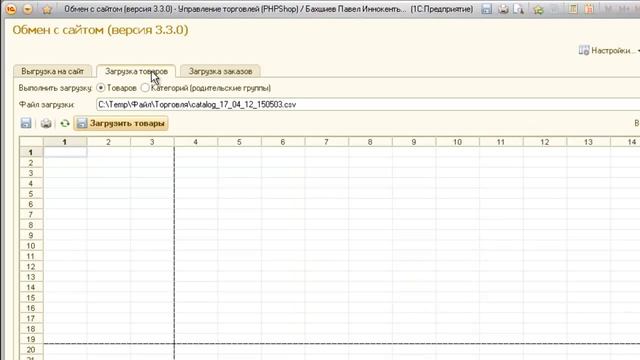The image size is (640, 360).
Task: Select row header 10 in spreadsheet
Action: tap(31, 246)
